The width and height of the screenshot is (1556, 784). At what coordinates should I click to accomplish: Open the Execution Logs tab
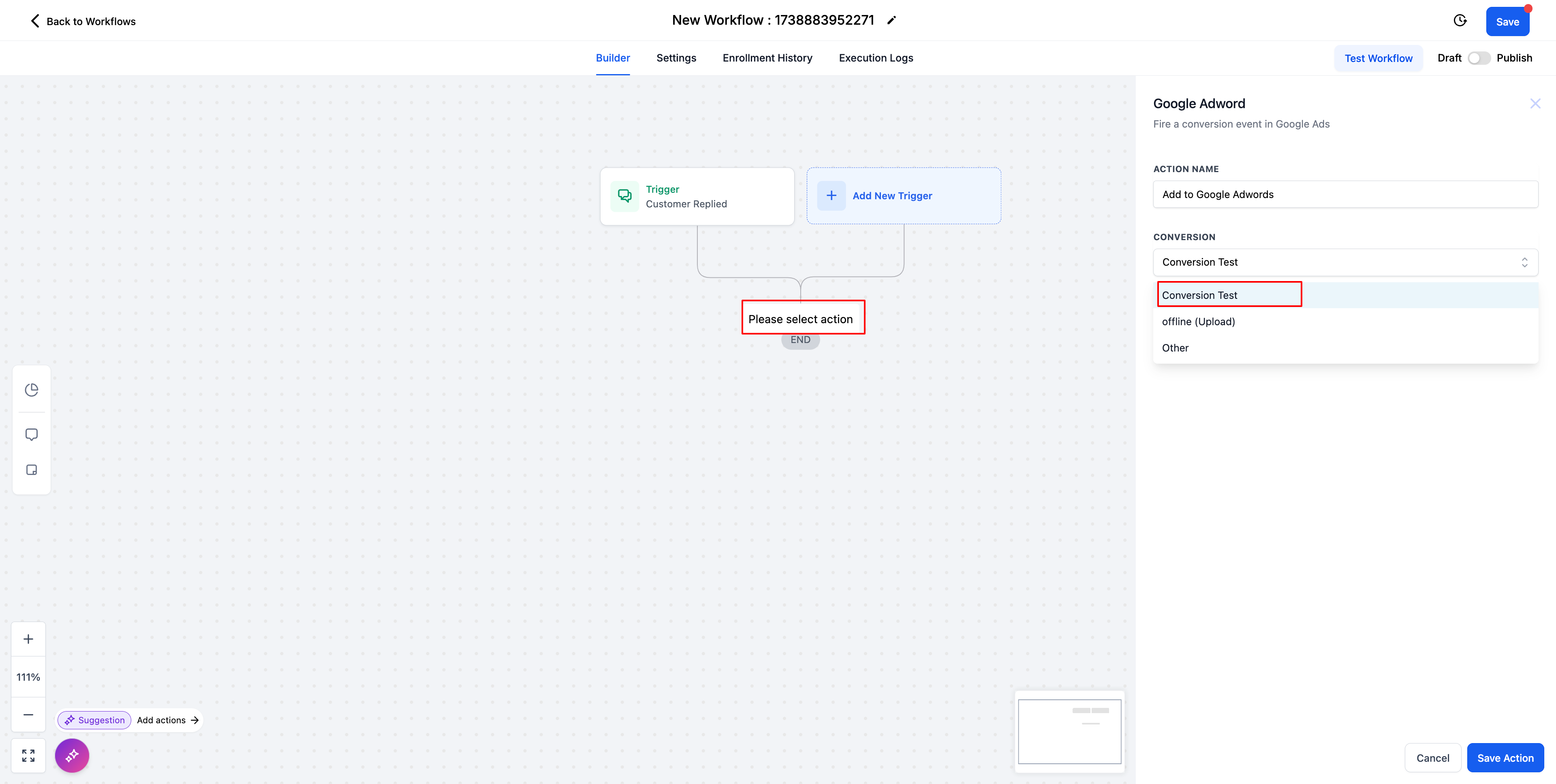[x=876, y=58]
